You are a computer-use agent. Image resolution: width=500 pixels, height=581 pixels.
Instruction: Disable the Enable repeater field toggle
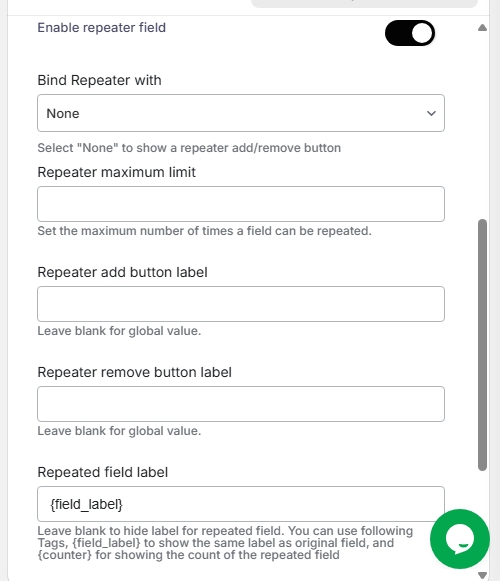pos(410,33)
